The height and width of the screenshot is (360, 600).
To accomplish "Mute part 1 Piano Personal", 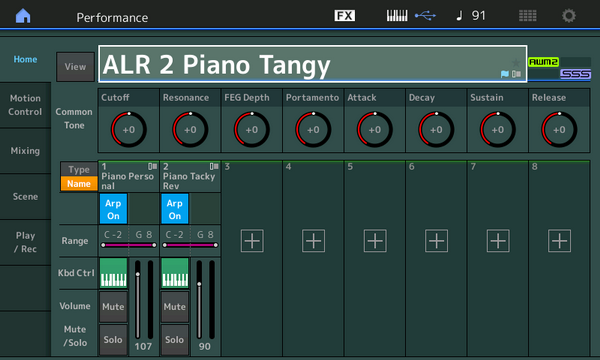I will coord(113,307).
